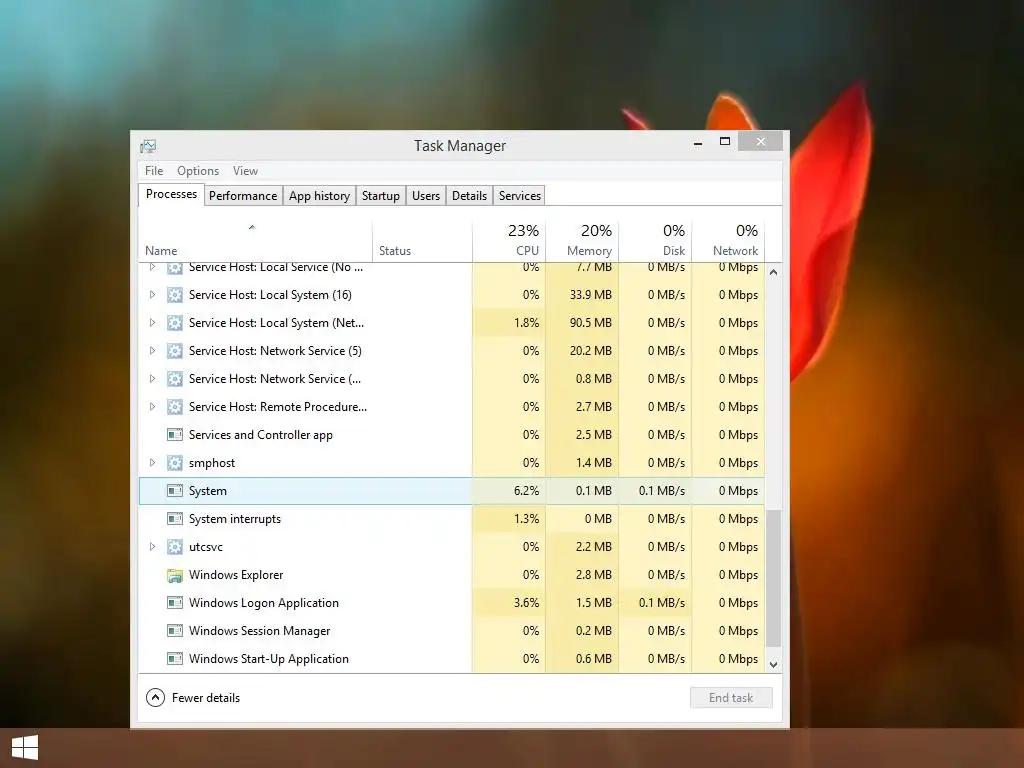Open the View menu
Screen dimensions: 1024x768
click(246, 171)
